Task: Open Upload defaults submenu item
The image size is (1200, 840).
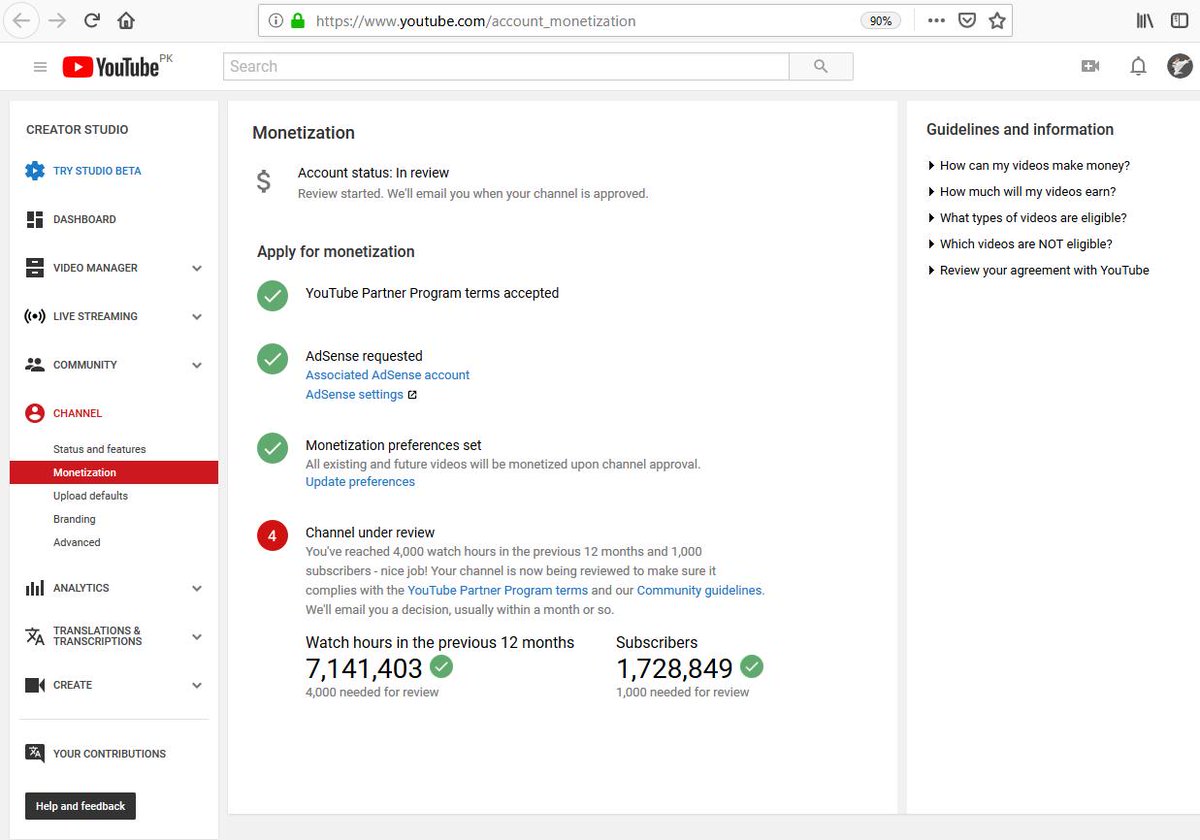Action: pos(91,496)
